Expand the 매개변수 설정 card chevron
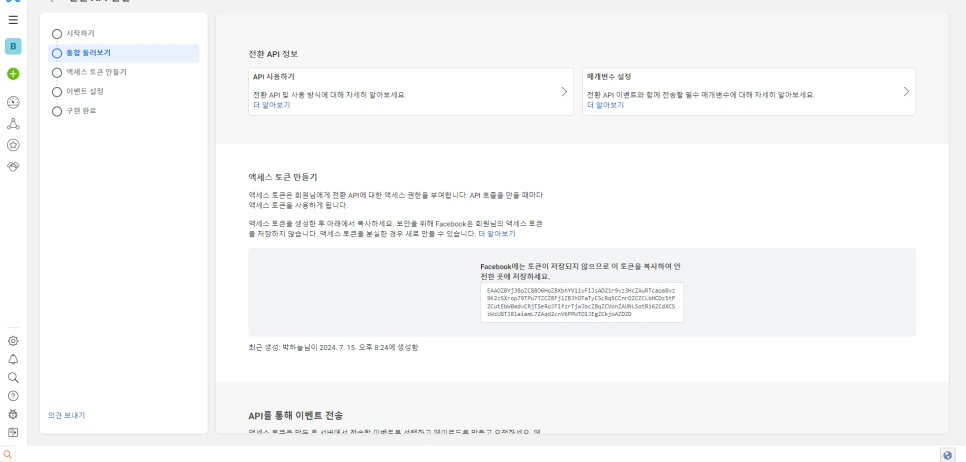 point(906,92)
